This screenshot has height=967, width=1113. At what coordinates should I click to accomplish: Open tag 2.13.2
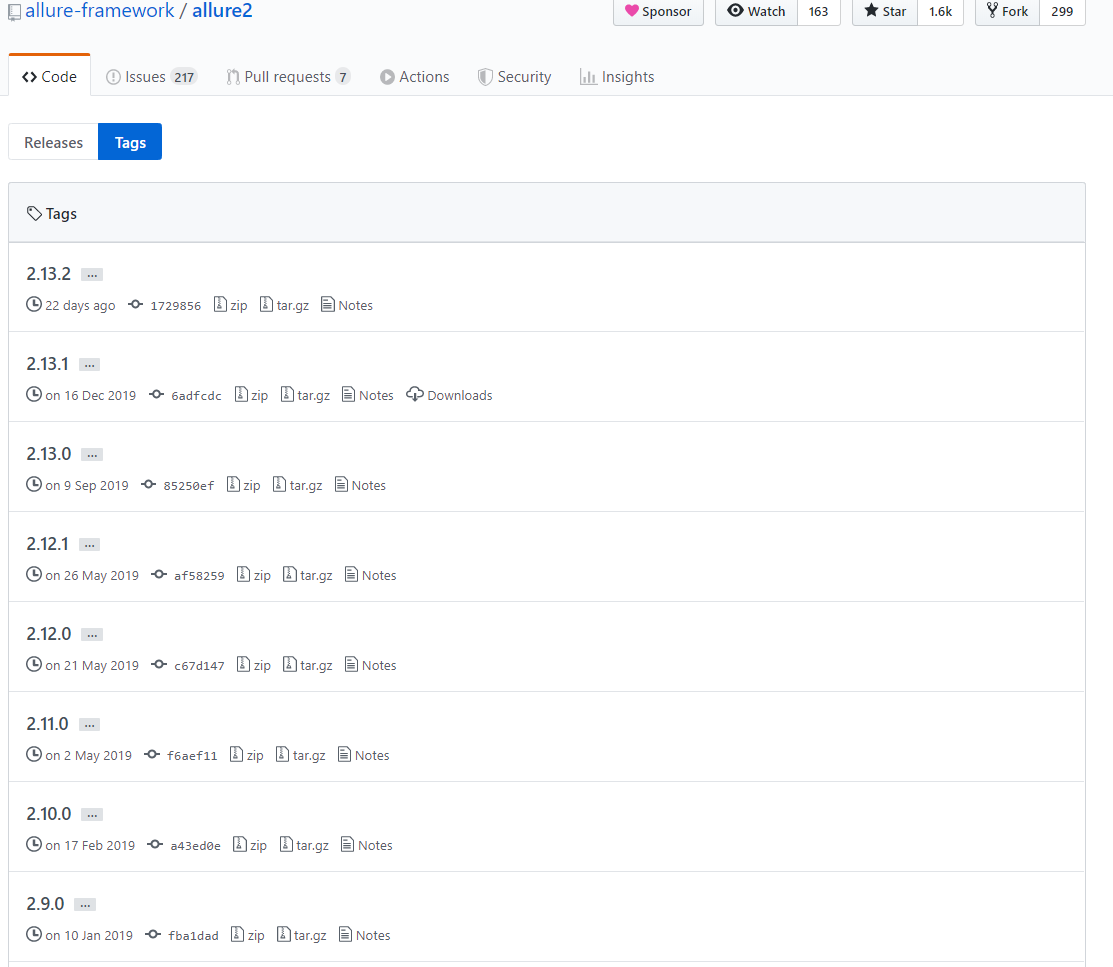(49, 274)
